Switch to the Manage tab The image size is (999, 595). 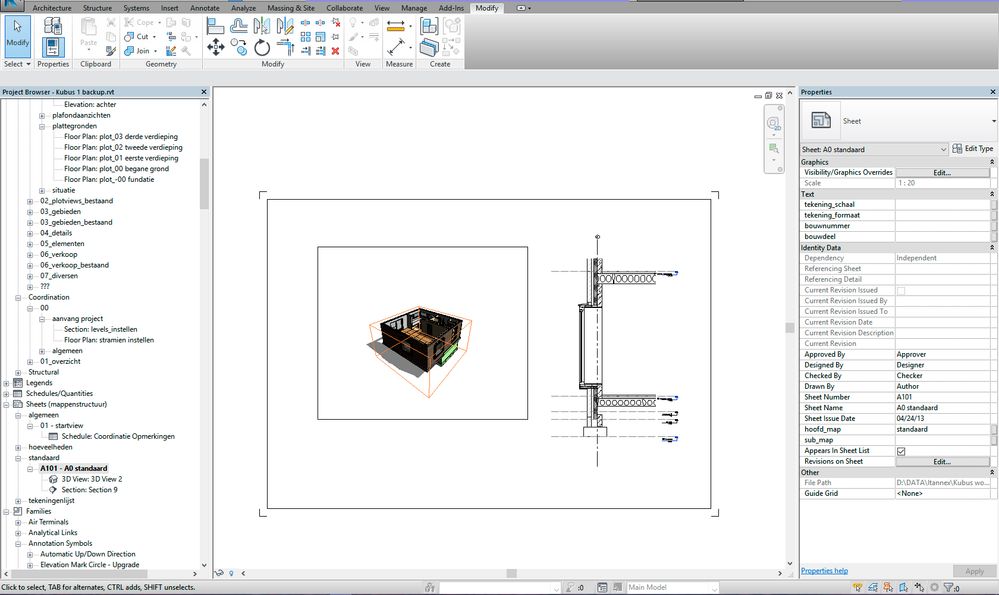[x=414, y=8]
